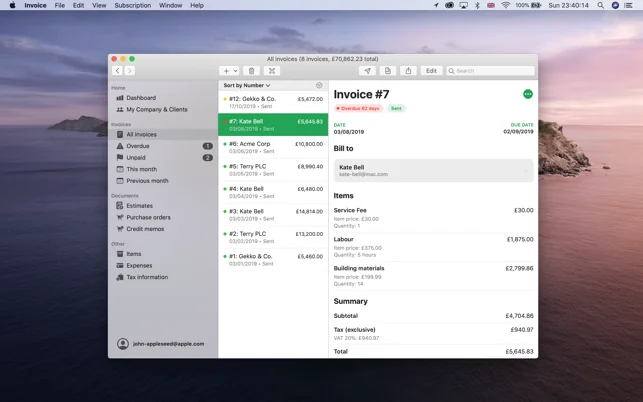The height and width of the screenshot is (402, 643).
Task: Select invoice #1 Gekko & Co.
Action: click(x=273, y=260)
